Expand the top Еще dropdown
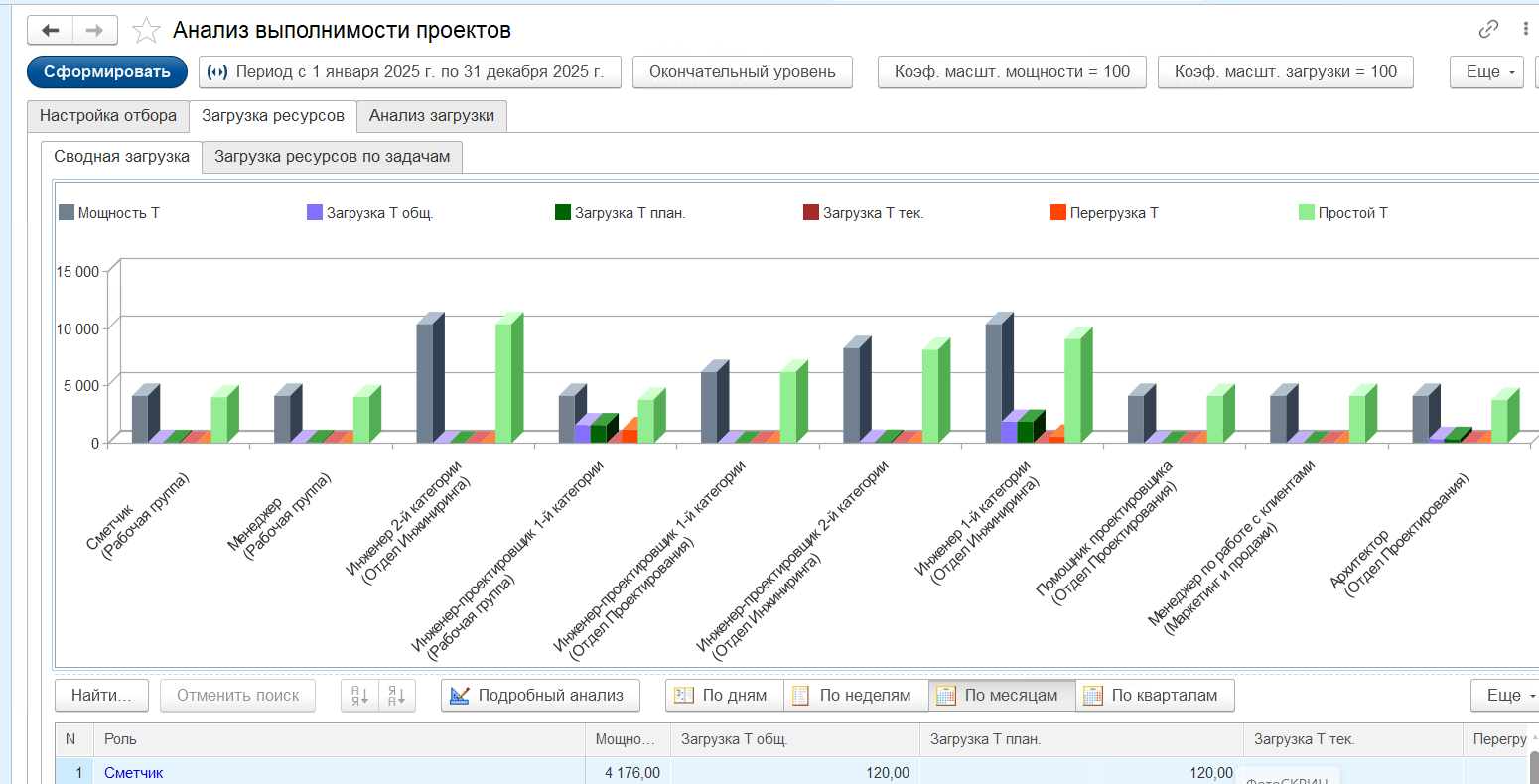This screenshot has height=784, width=1539. pos(1487,71)
